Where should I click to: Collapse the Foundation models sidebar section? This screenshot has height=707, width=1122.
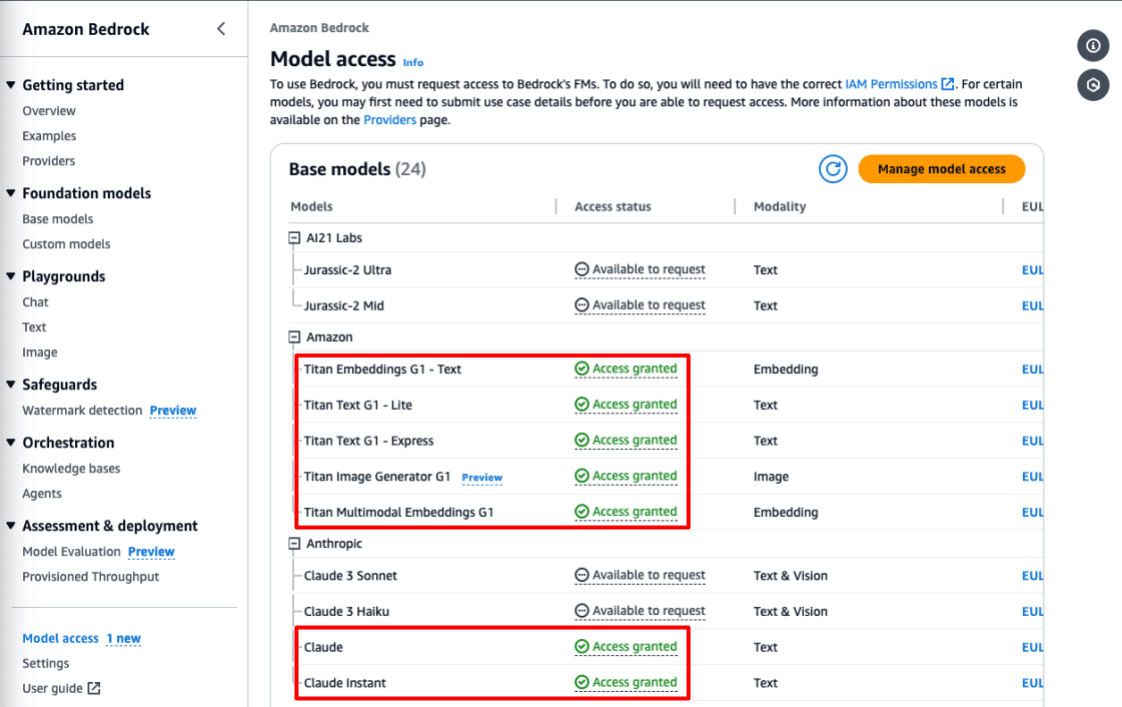(12, 193)
